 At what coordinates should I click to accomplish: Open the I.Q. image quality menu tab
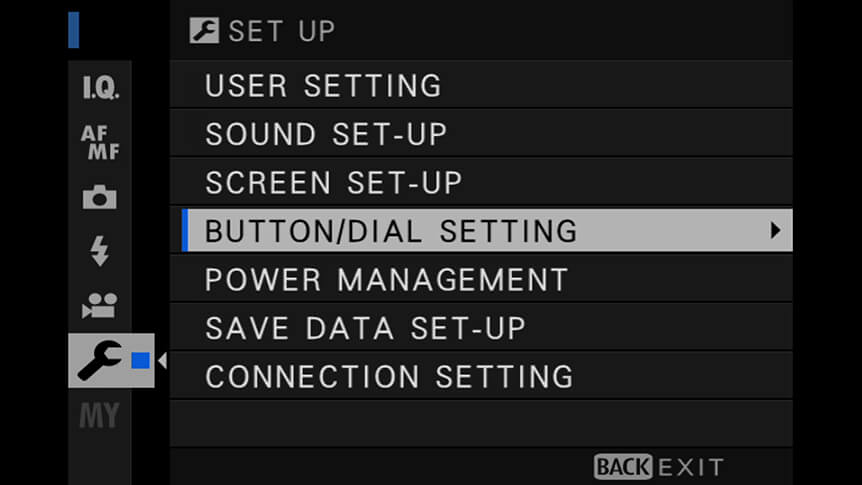coord(99,89)
